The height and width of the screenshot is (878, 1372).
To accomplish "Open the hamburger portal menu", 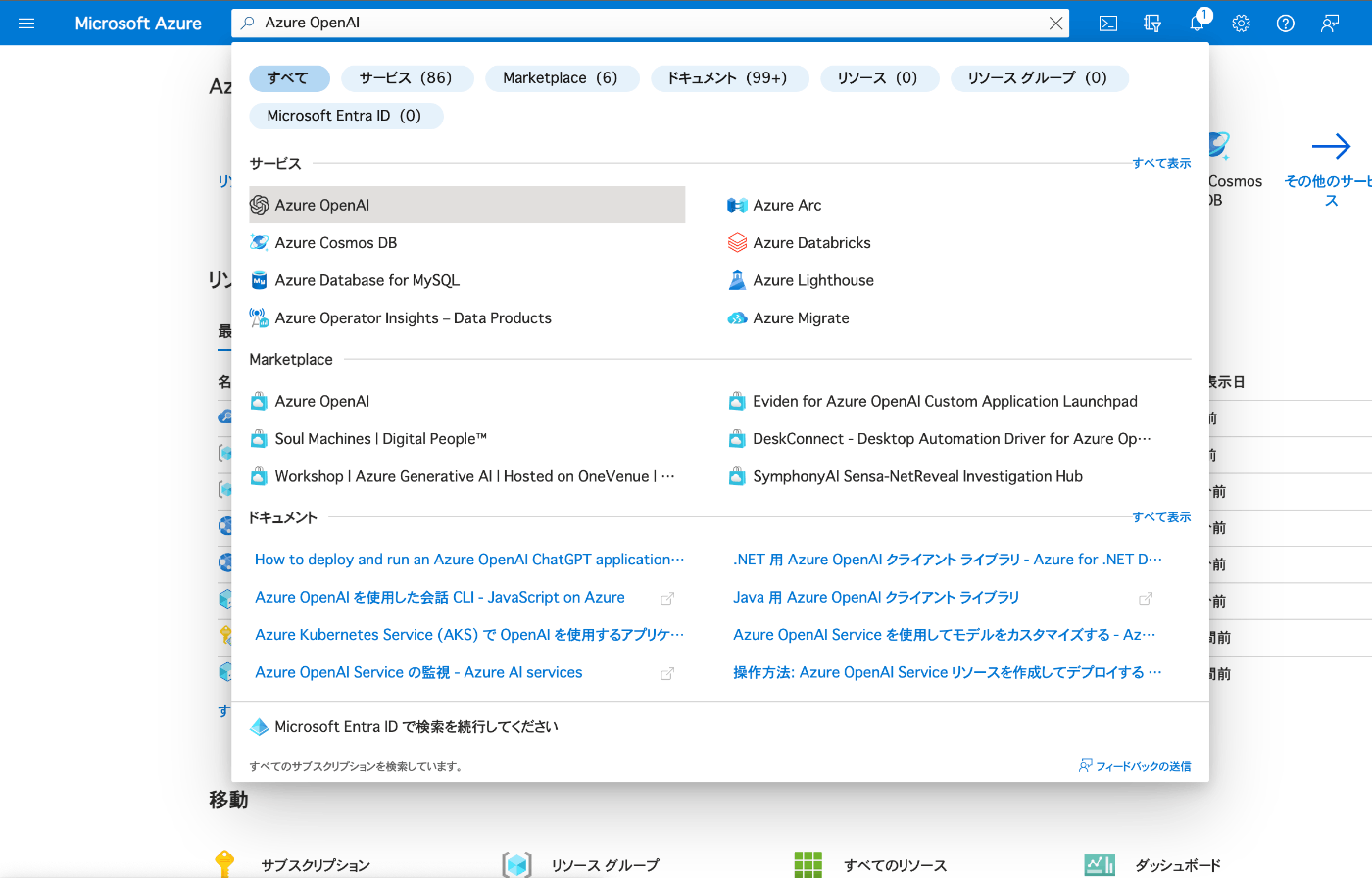I will point(26,23).
